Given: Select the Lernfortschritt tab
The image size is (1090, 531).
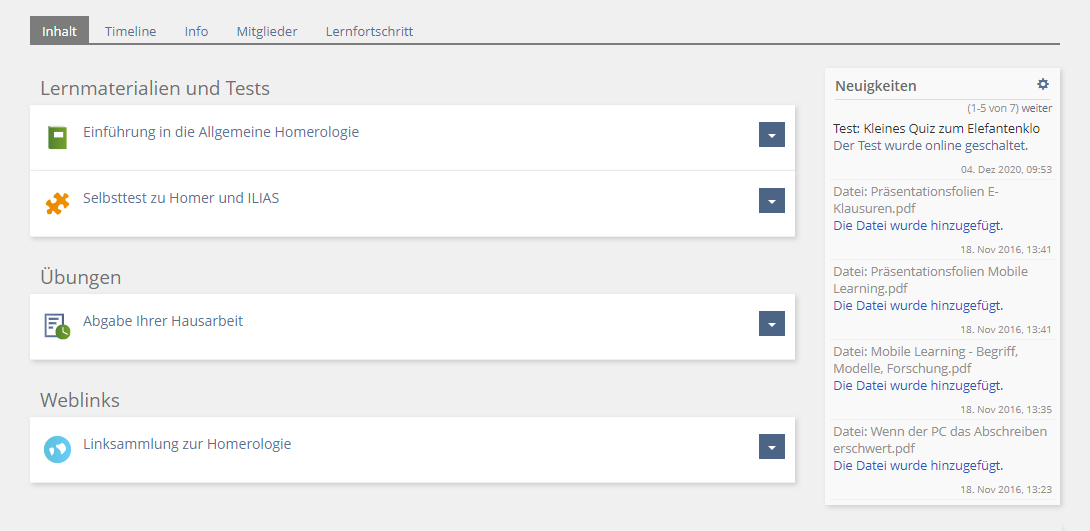Looking at the screenshot, I should 369,31.
